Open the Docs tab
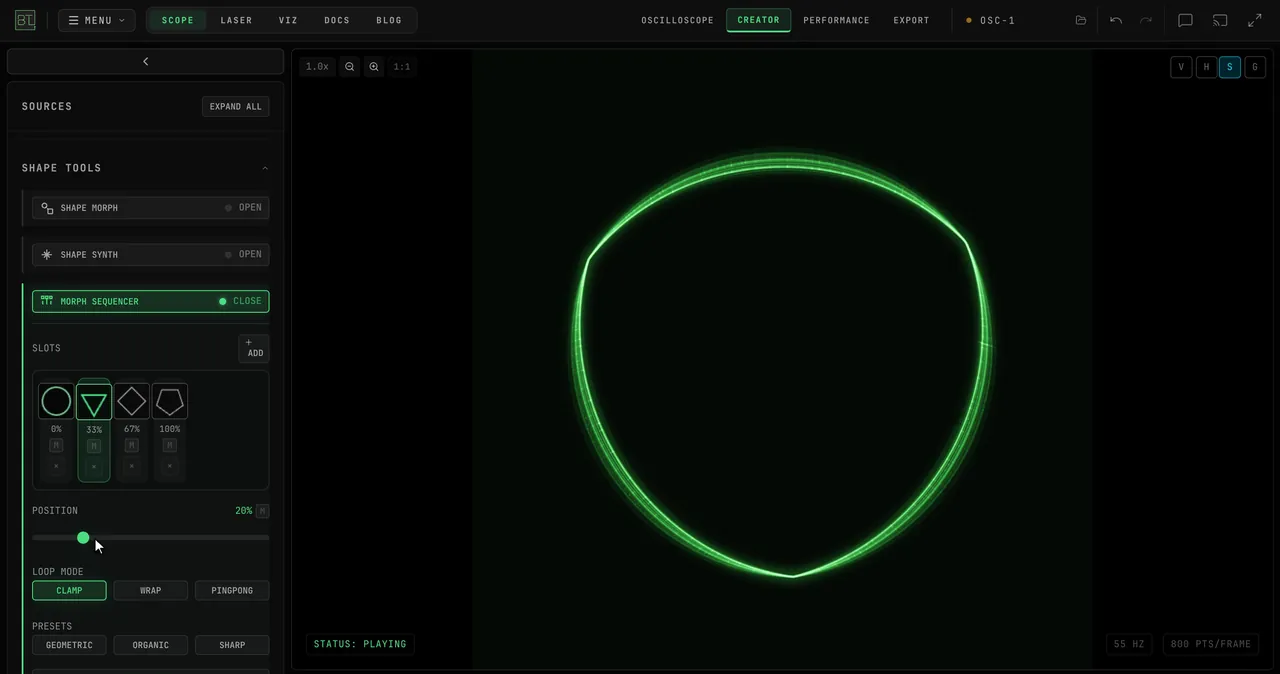Image resolution: width=1280 pixels, height=674 pixels. tap(338, 20)
